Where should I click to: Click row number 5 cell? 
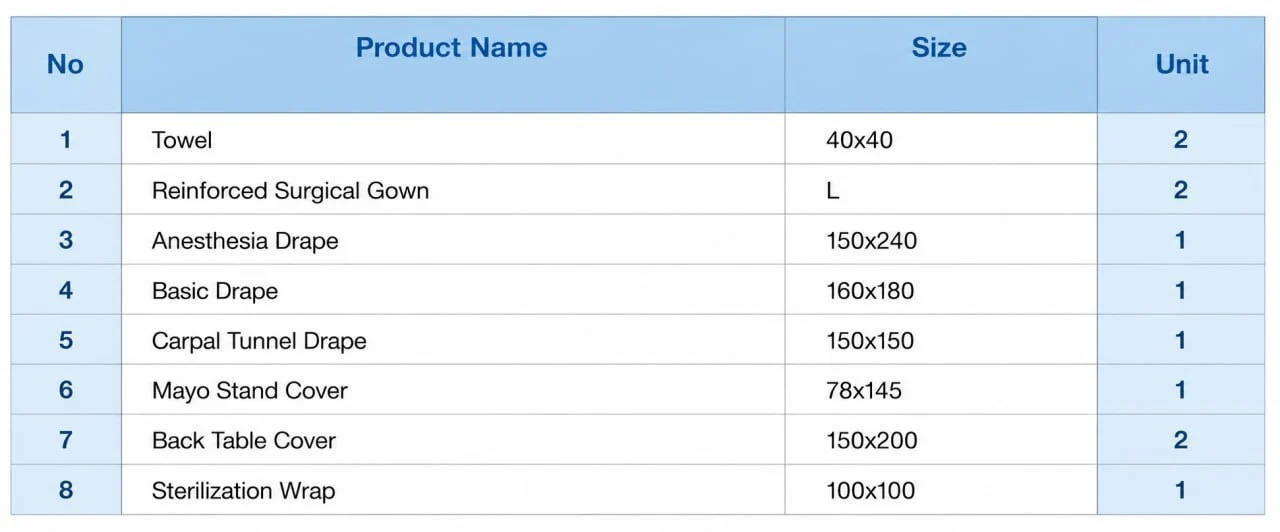(x=66, y=340)
